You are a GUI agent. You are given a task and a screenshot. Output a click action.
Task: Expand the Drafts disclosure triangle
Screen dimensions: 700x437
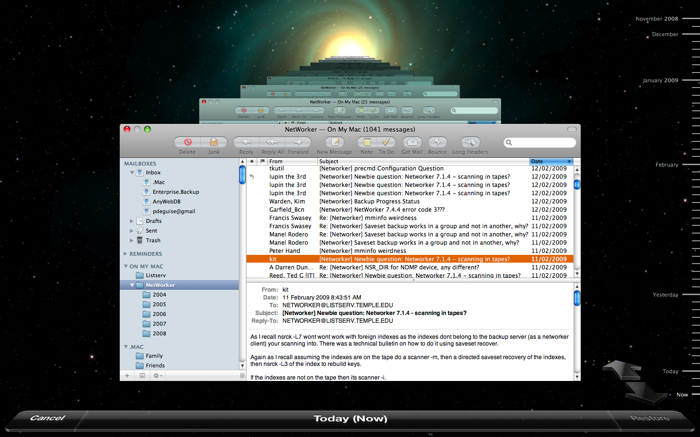132,221
